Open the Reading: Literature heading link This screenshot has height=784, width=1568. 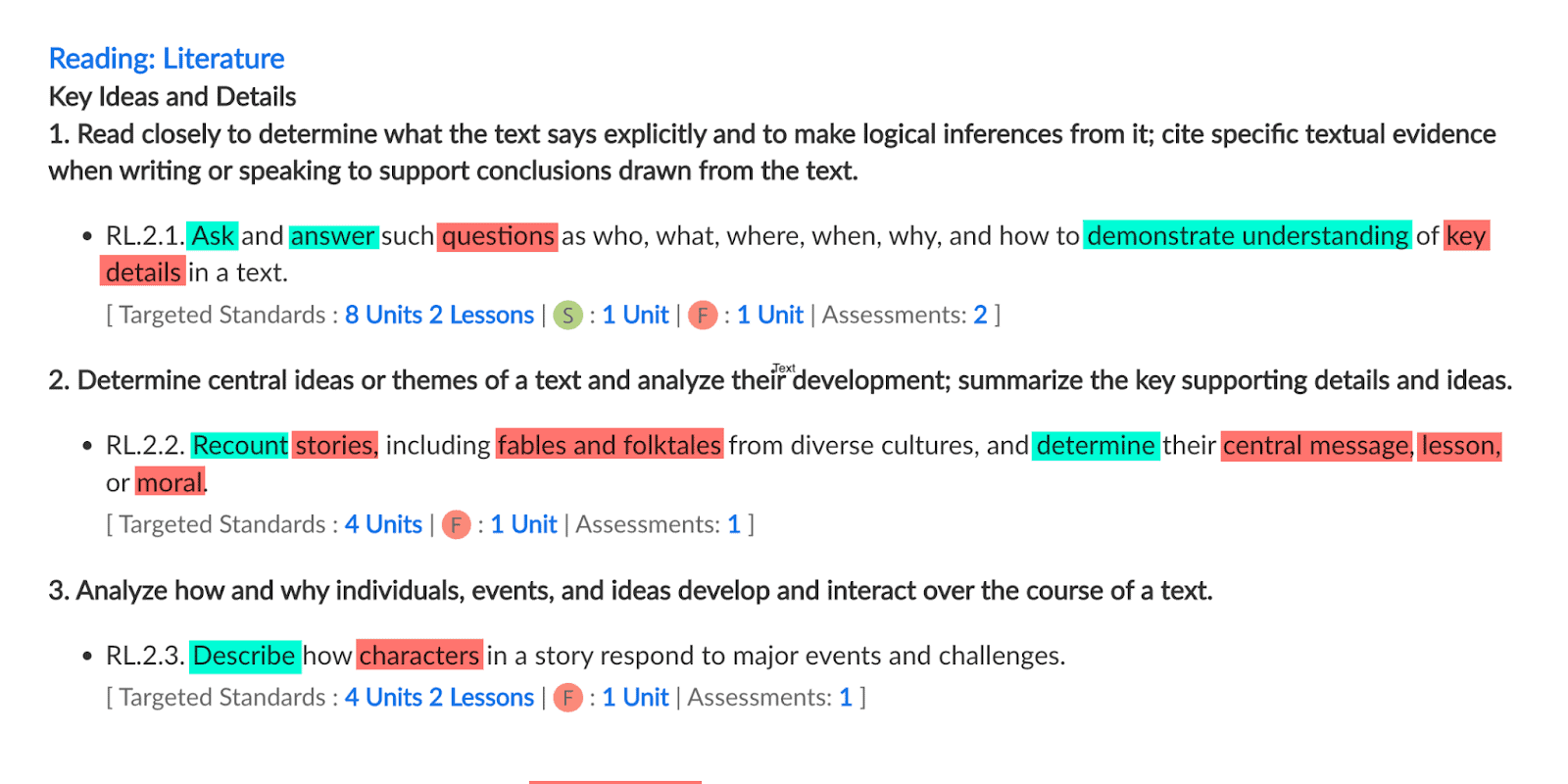pos(167,59)
